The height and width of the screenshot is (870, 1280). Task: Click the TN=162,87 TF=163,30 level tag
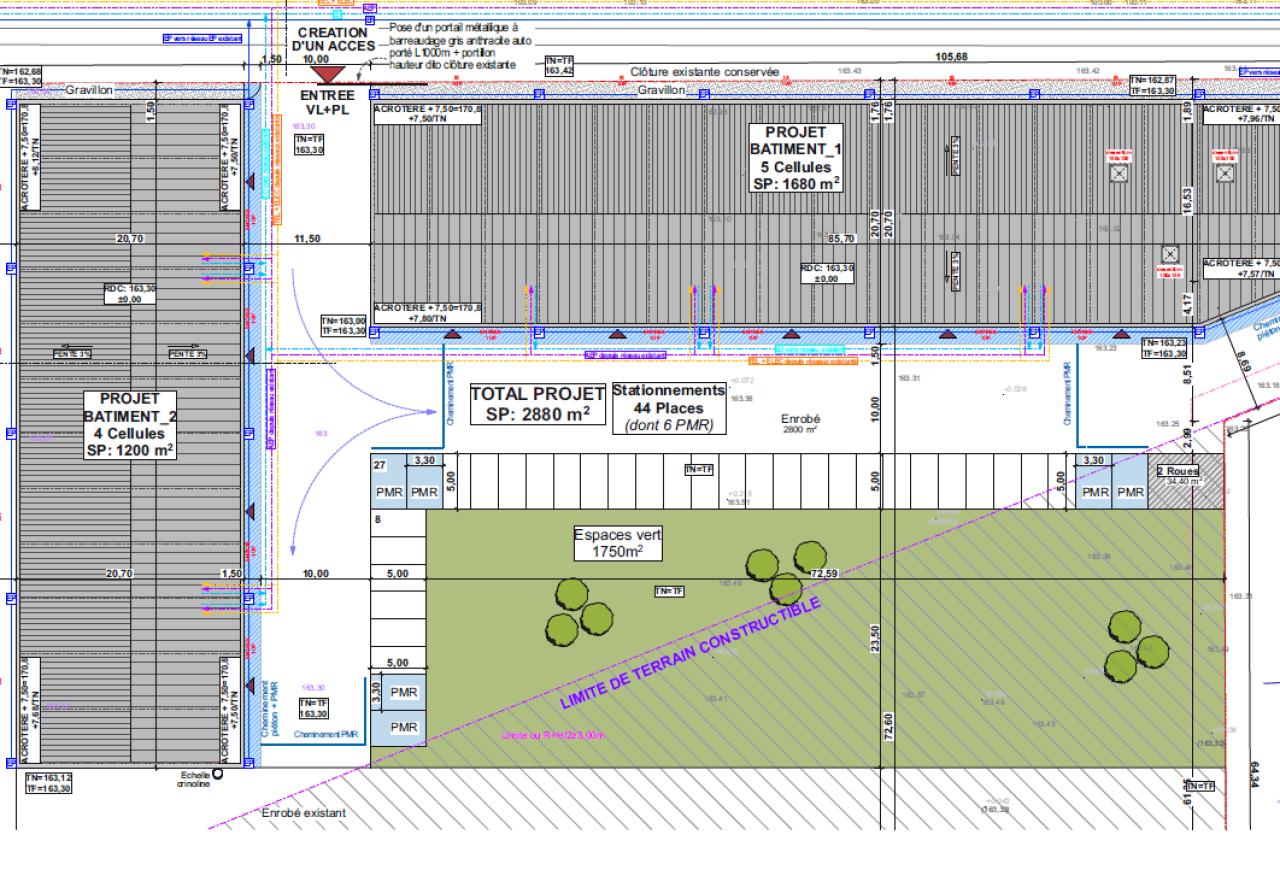[x=1152, y=85]
